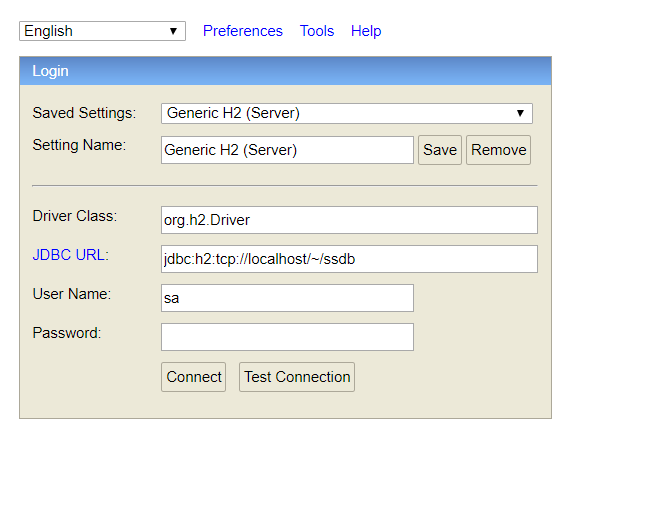Click the User Name label text
This screenshot has height=523, width=657.
[72, 293]
